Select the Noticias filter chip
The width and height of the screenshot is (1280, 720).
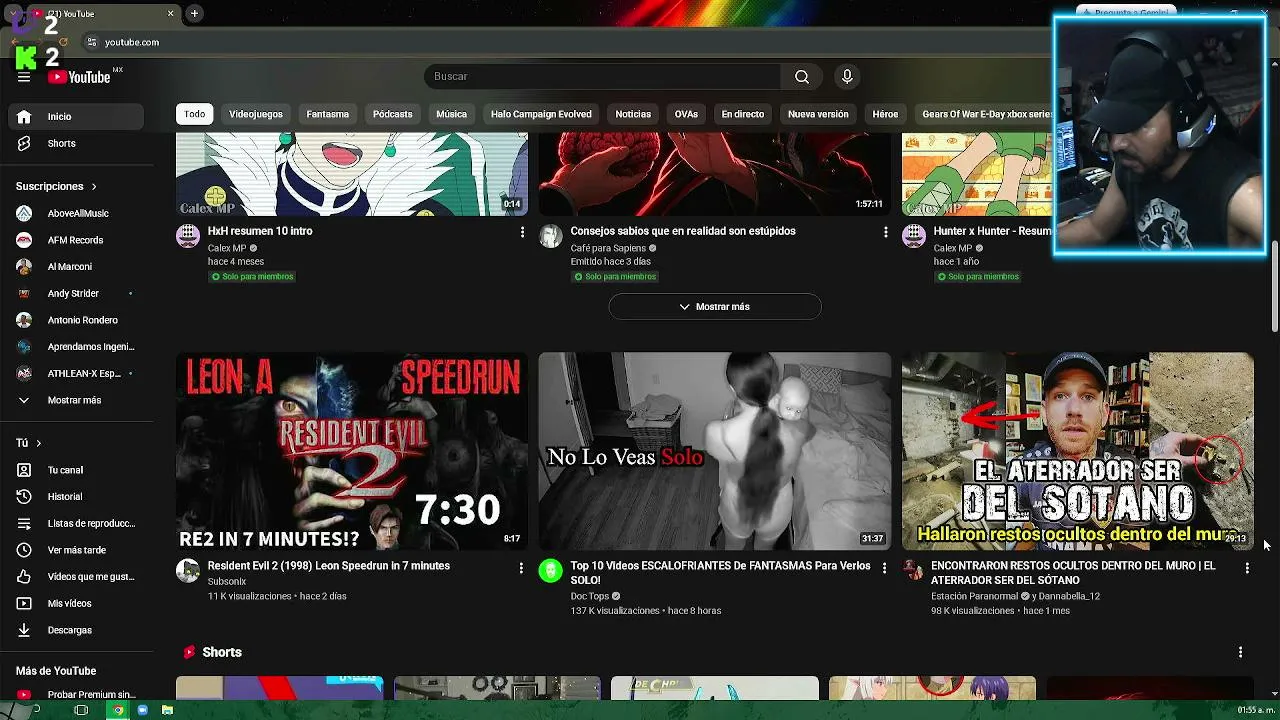[x=633, y=114]
